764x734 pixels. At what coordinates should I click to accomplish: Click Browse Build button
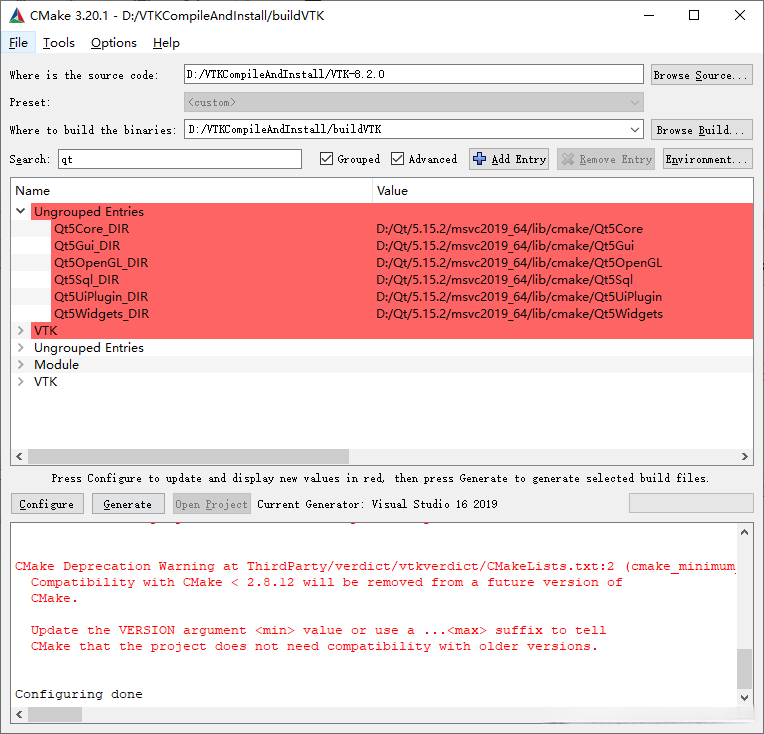tap(702, 130)
